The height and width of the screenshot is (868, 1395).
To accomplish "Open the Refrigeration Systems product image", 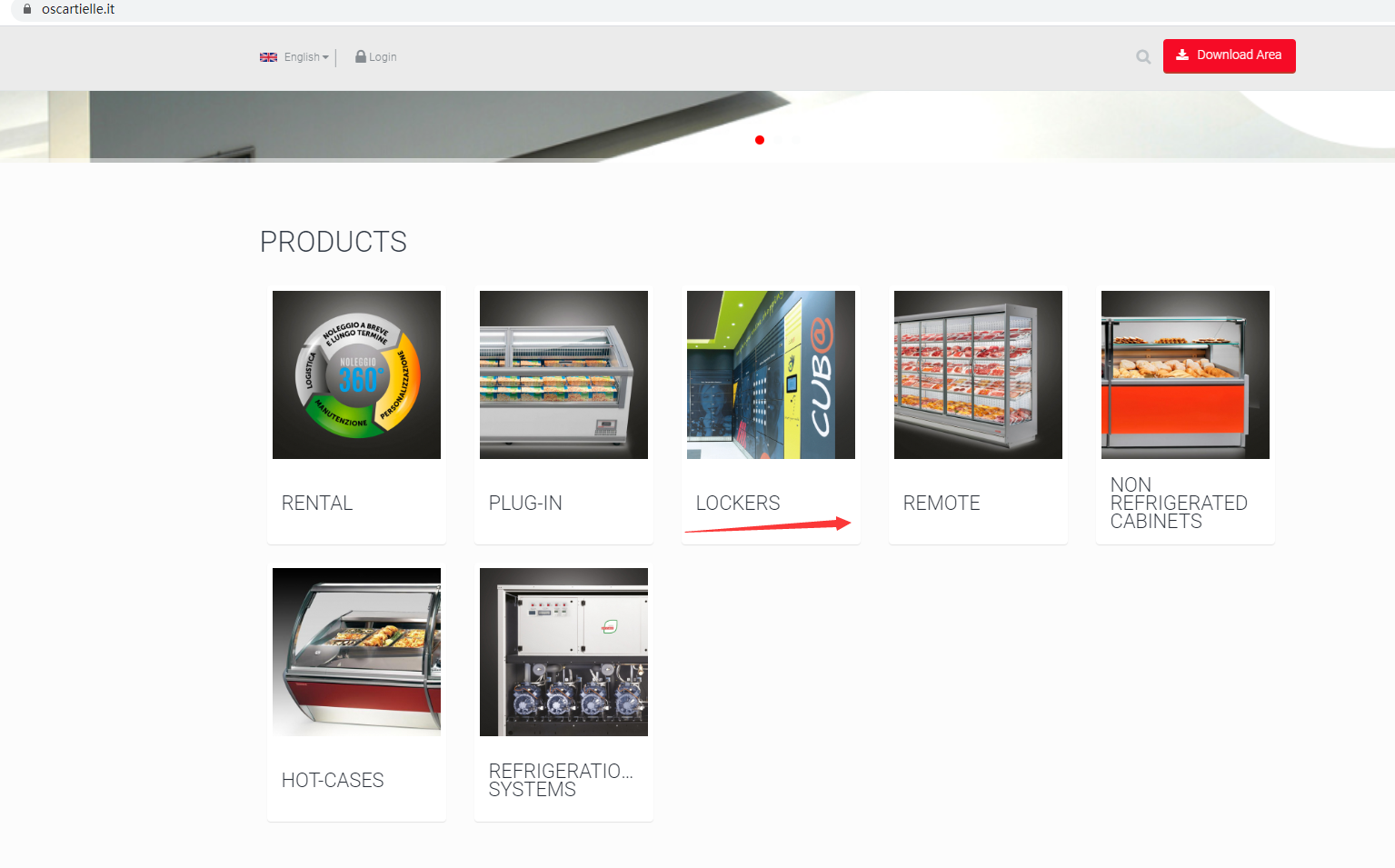I will point(563,652).
